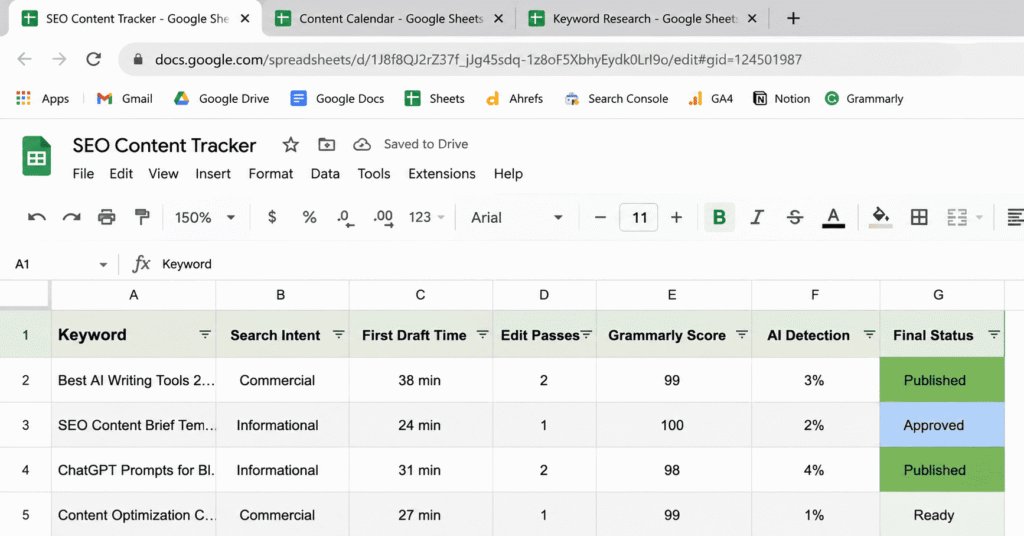Click the document title SEO Content Tracker
The height and width of the screenshot is (536, 1024).
pos(164,145)
